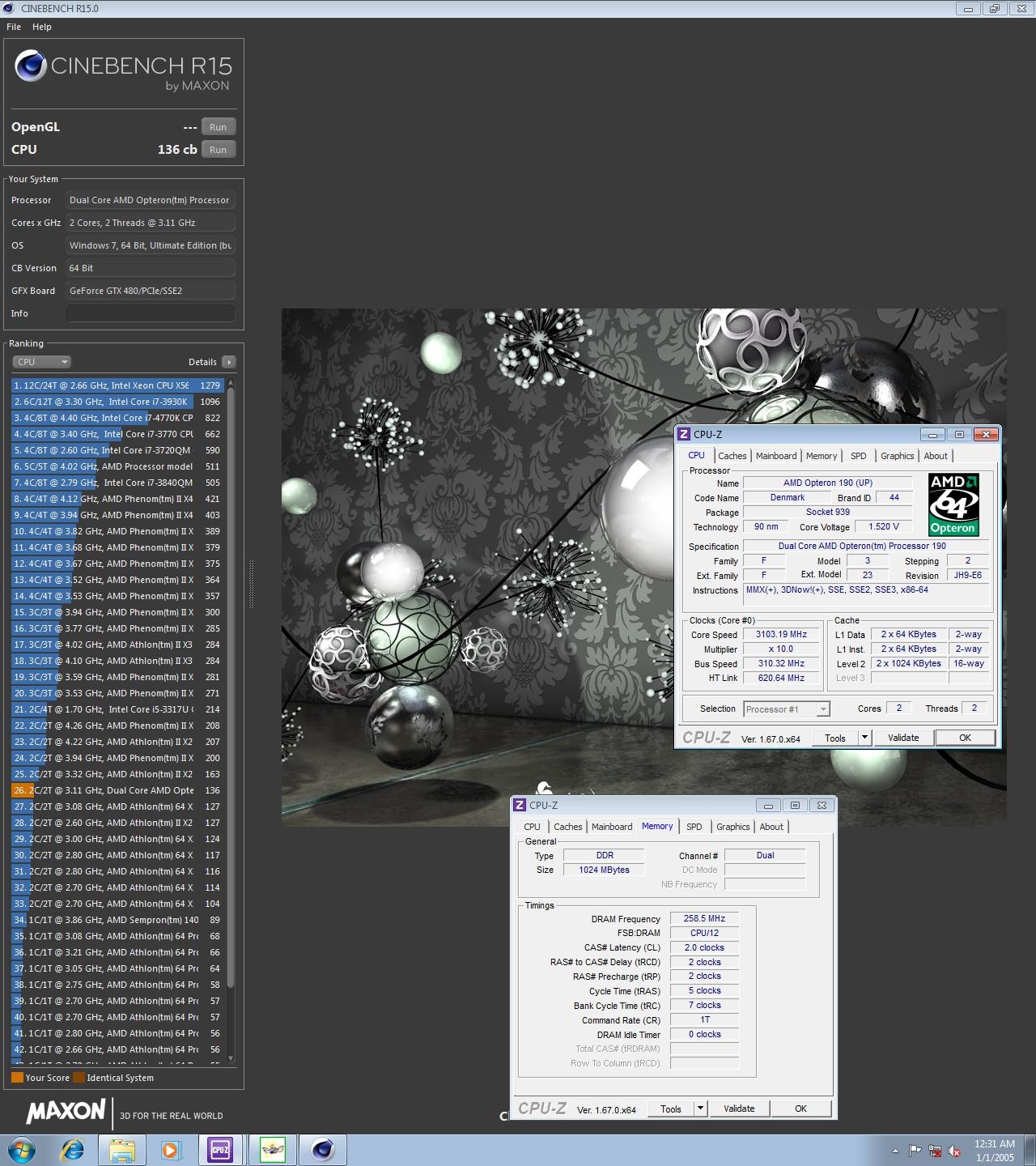Image resolution: width=1036 pixels, height=1166 pixels.
Task: Click the MAXON logo at bottom
Action: pos(66,1112)
